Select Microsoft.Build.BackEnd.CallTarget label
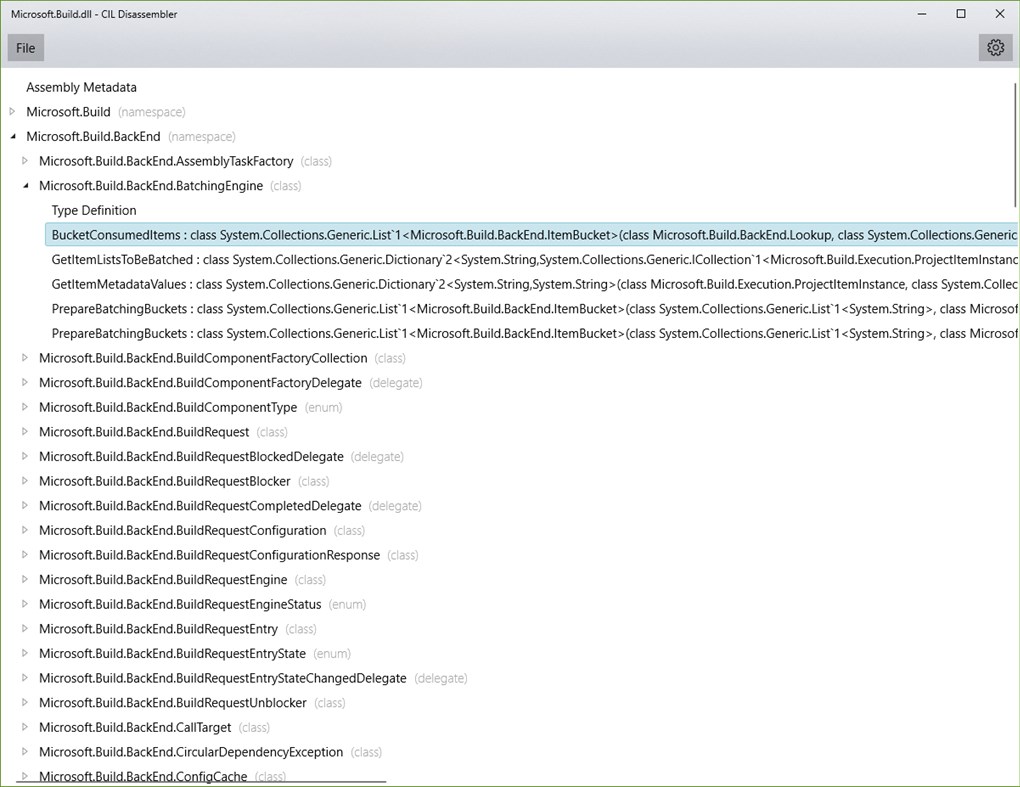This screenshot has width=1020, height=787. tap(135, 727)
